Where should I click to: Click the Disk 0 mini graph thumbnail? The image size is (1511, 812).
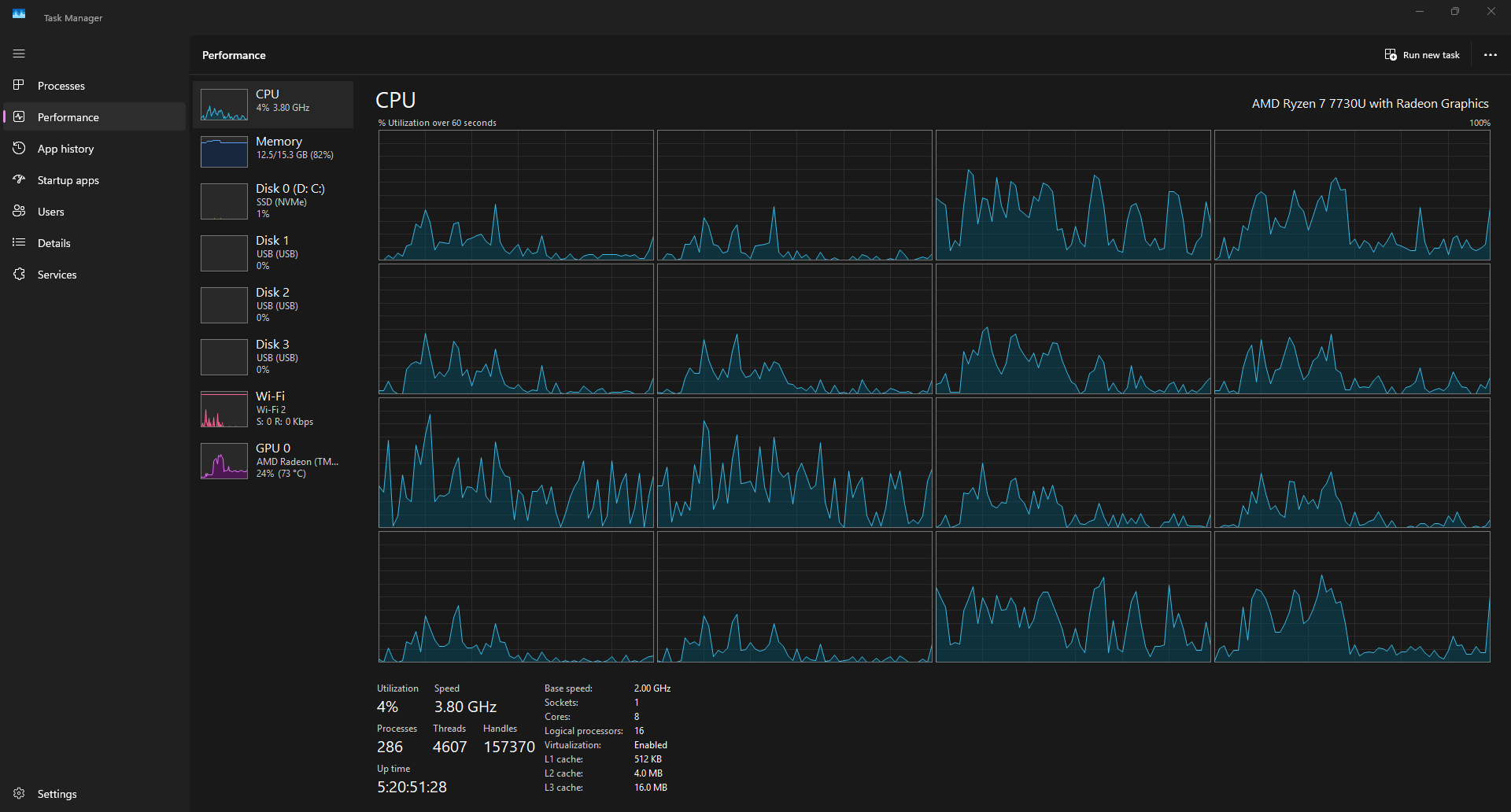click(224, 201)
